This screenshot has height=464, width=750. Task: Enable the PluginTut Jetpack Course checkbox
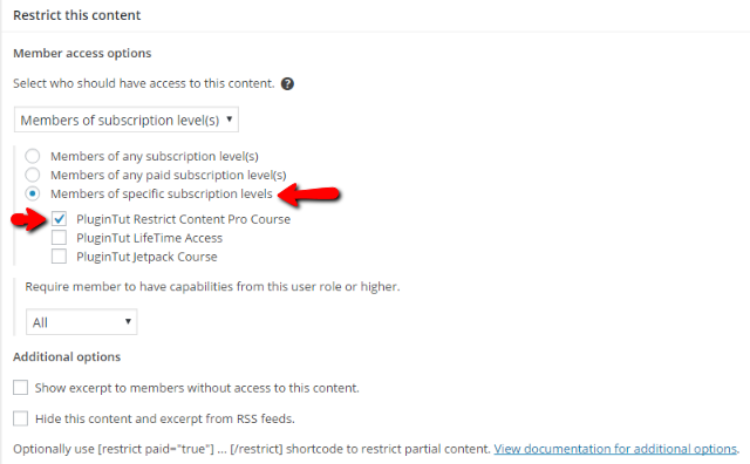click(x=59, y=256)
